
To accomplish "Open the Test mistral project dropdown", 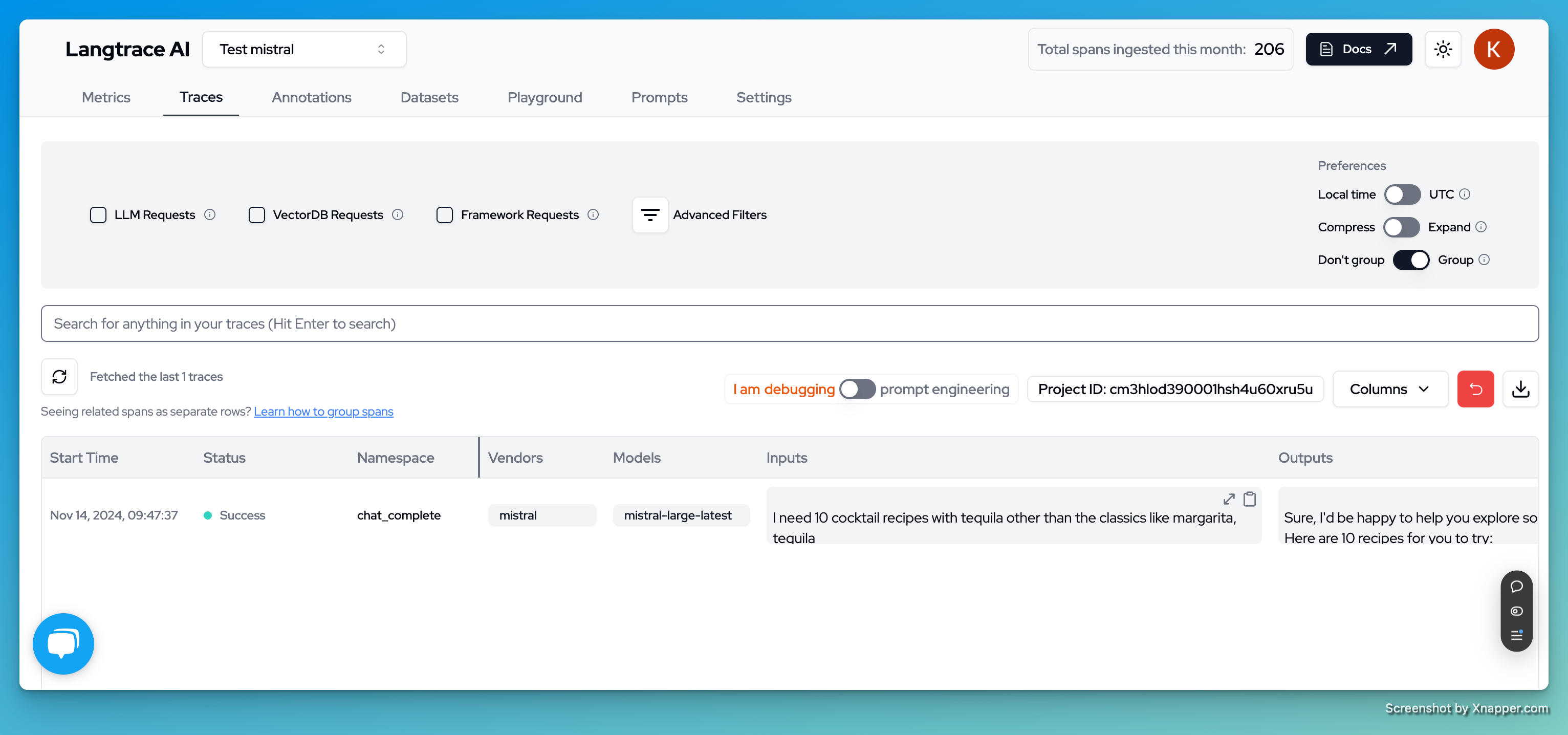I will (304, 49).
